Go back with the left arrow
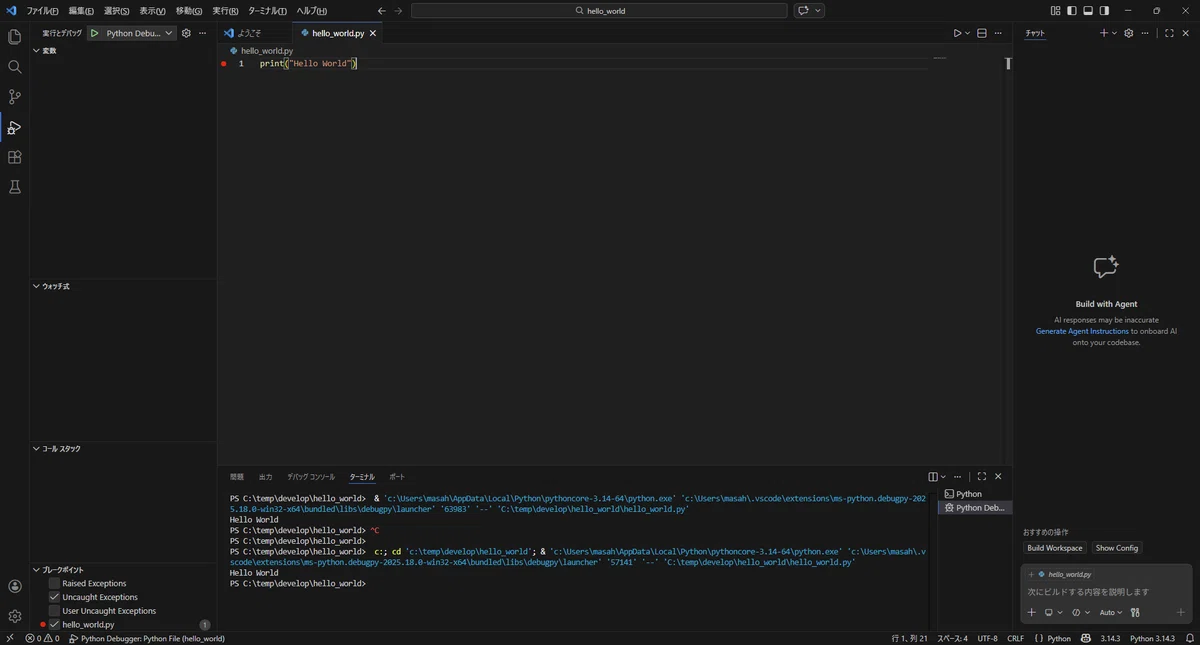Image resolution: width=1200 pixels, height=645 pixels. tap(382, 10)
